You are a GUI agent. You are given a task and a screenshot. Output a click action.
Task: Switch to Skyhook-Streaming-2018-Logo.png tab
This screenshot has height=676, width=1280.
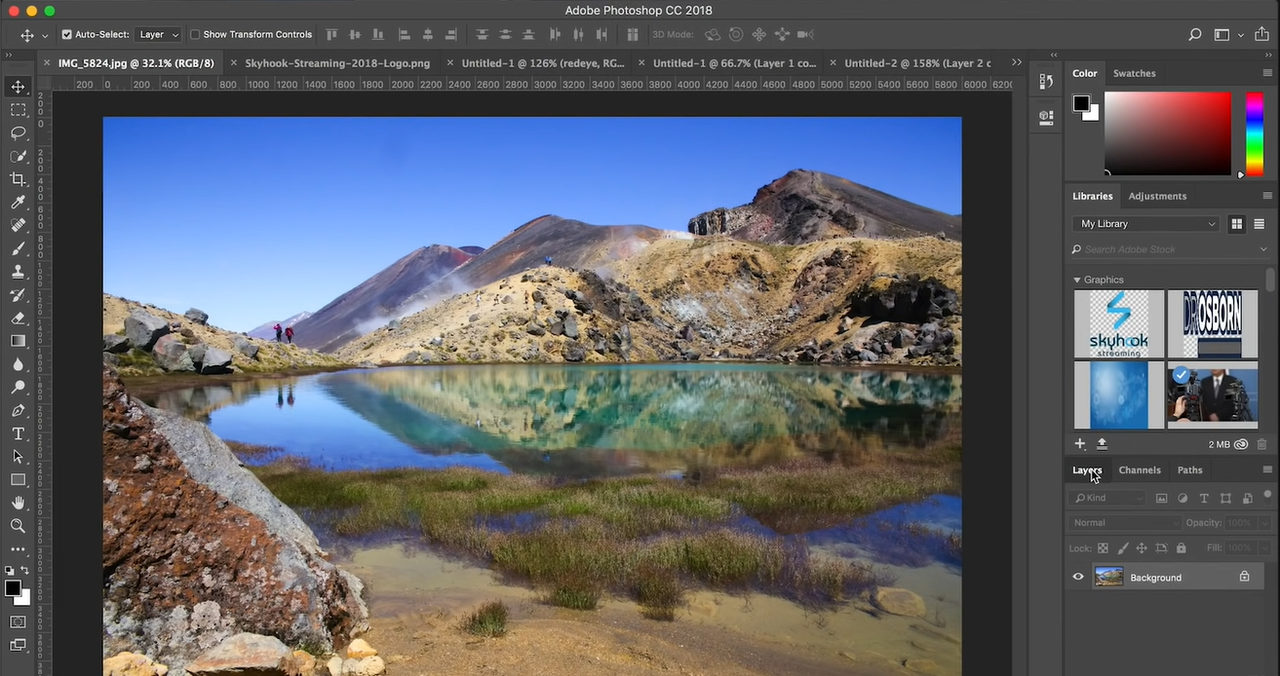click(337, 63)
